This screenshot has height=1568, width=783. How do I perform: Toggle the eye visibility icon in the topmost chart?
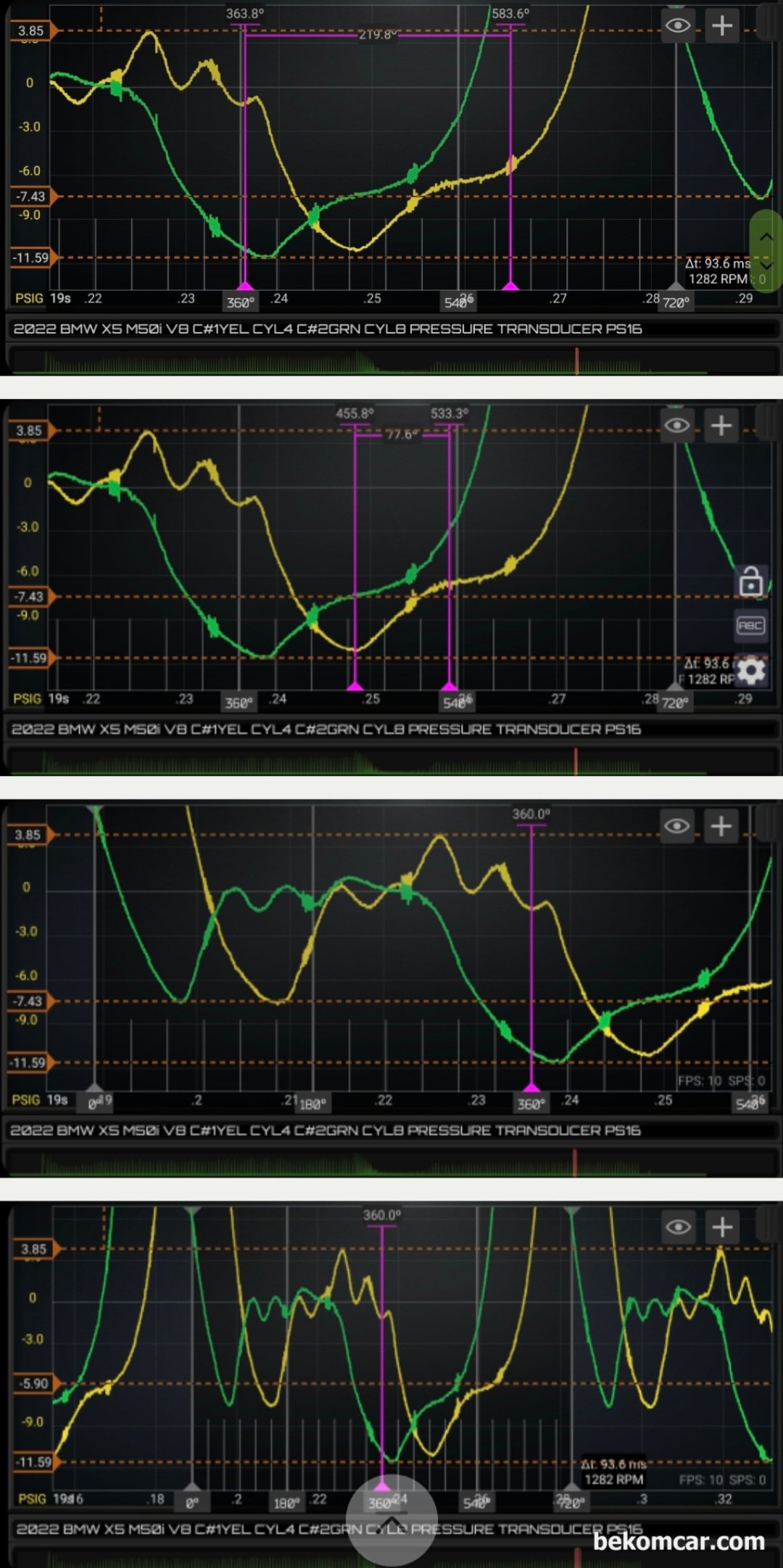(x=678, y=26)
